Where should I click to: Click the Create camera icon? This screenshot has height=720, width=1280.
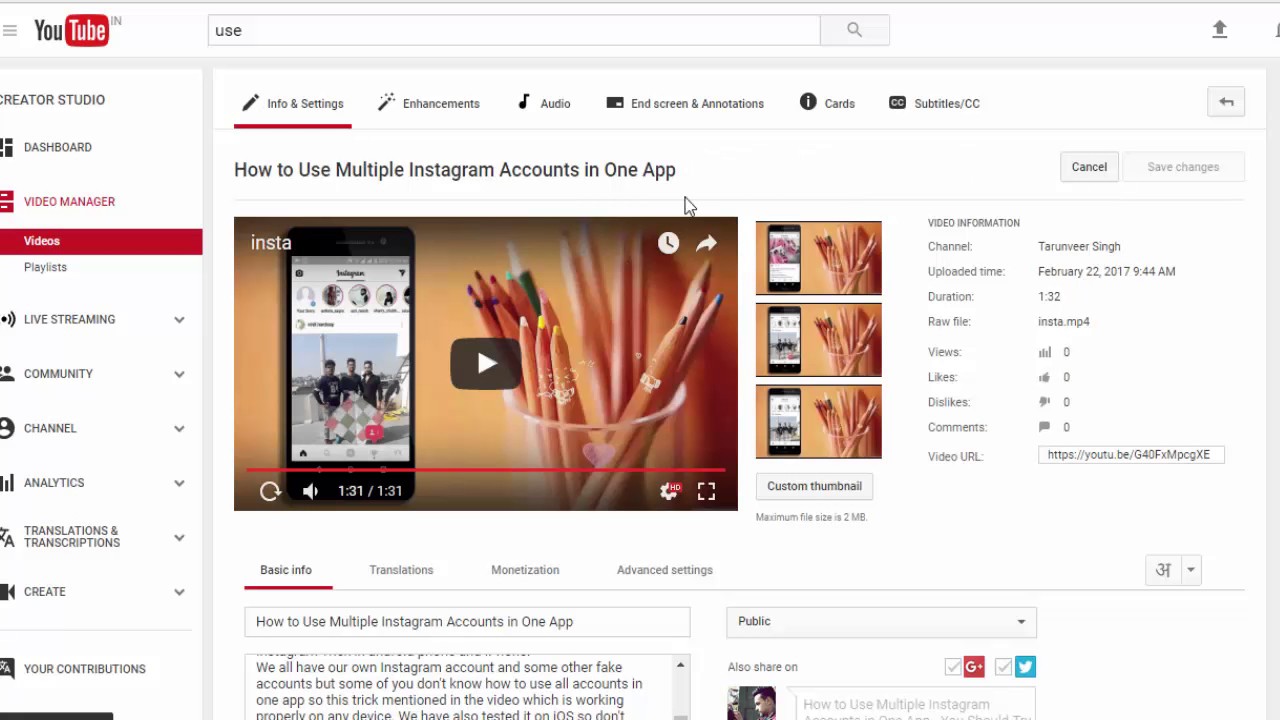coord(7,592)
